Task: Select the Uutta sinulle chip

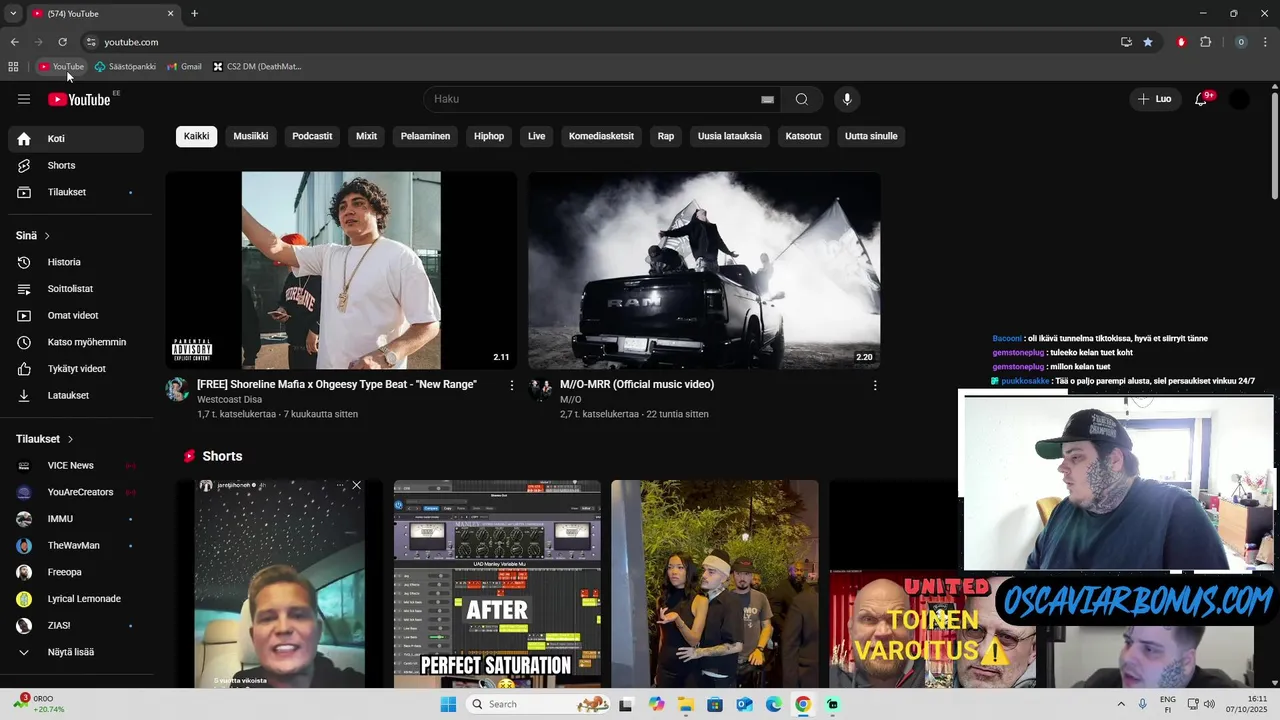Action: (x=871, y=136)
